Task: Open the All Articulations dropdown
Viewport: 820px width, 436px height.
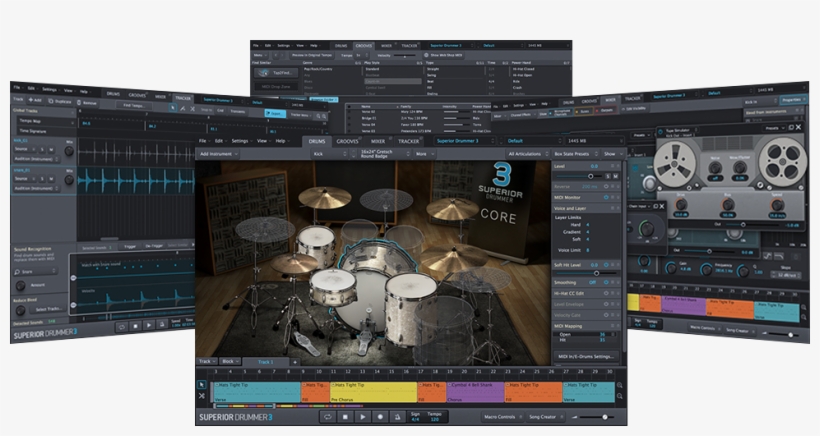Action: coord(528,154)
